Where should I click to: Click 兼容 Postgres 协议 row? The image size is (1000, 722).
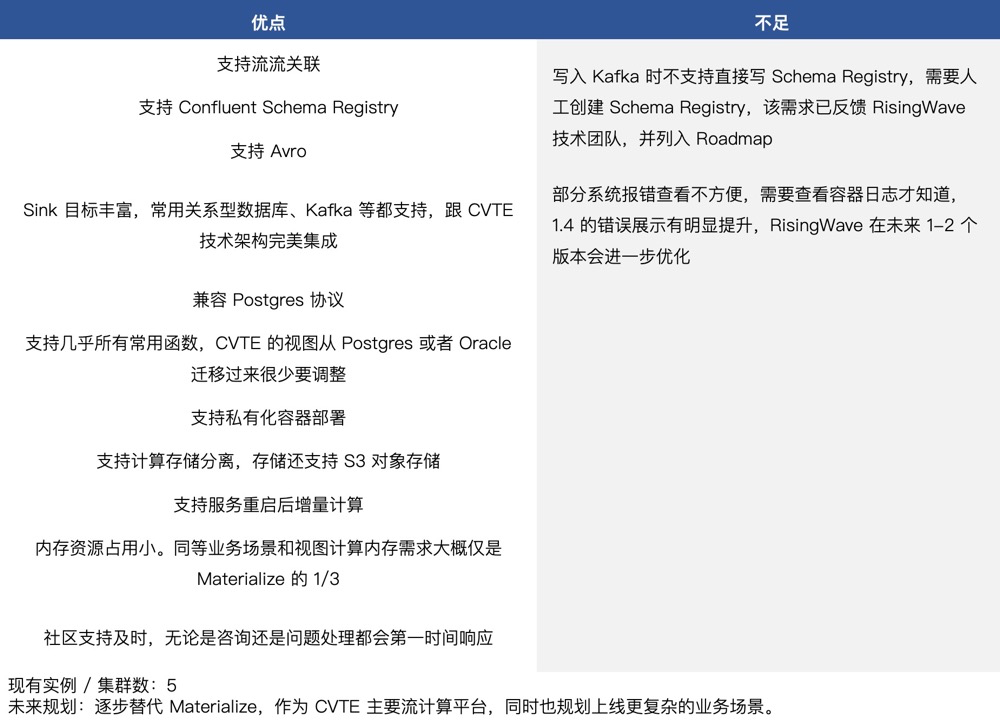tap(268, 300)
